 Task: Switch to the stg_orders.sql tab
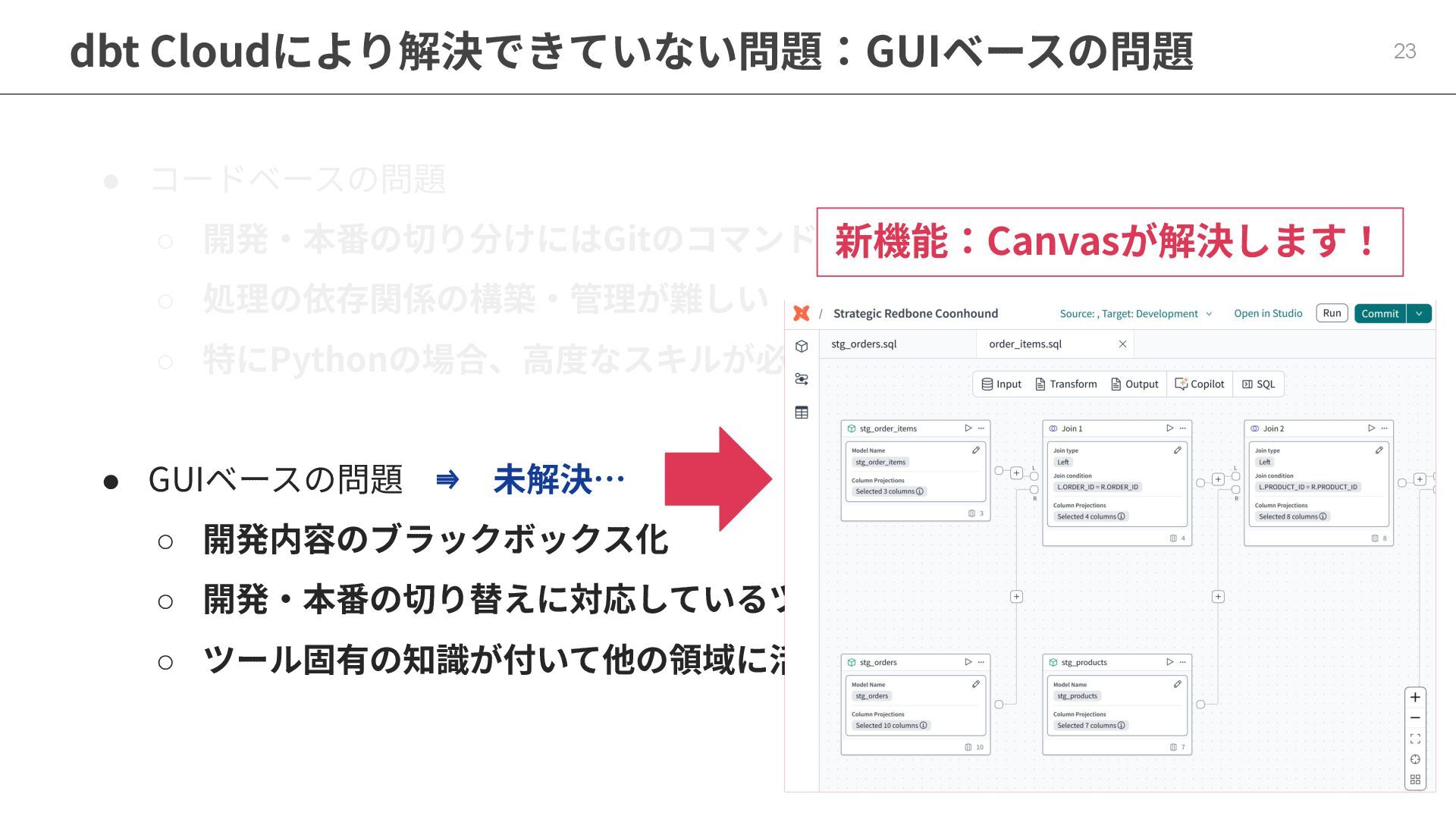tap(864, 344)
